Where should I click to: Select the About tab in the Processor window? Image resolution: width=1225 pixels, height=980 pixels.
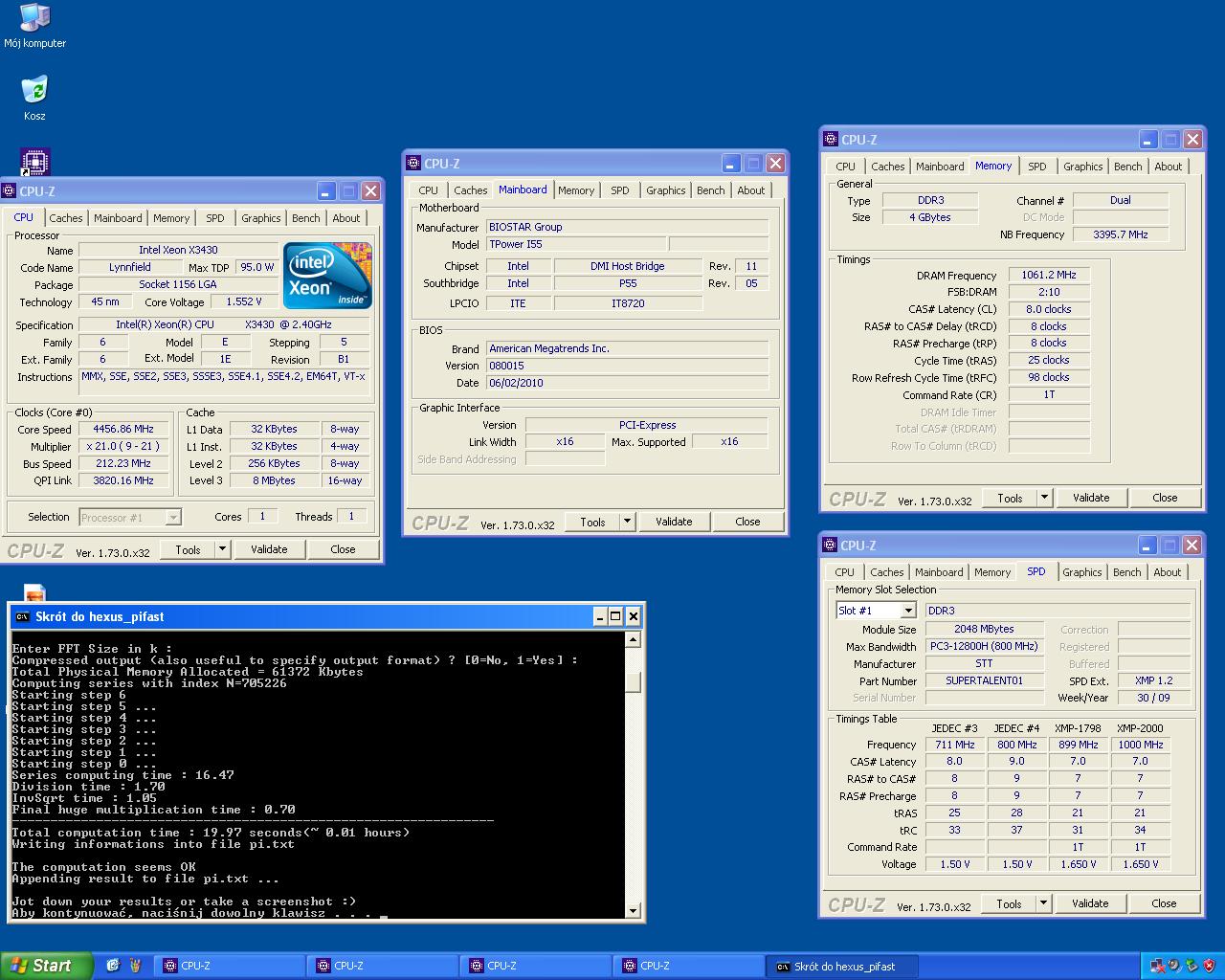346,218
